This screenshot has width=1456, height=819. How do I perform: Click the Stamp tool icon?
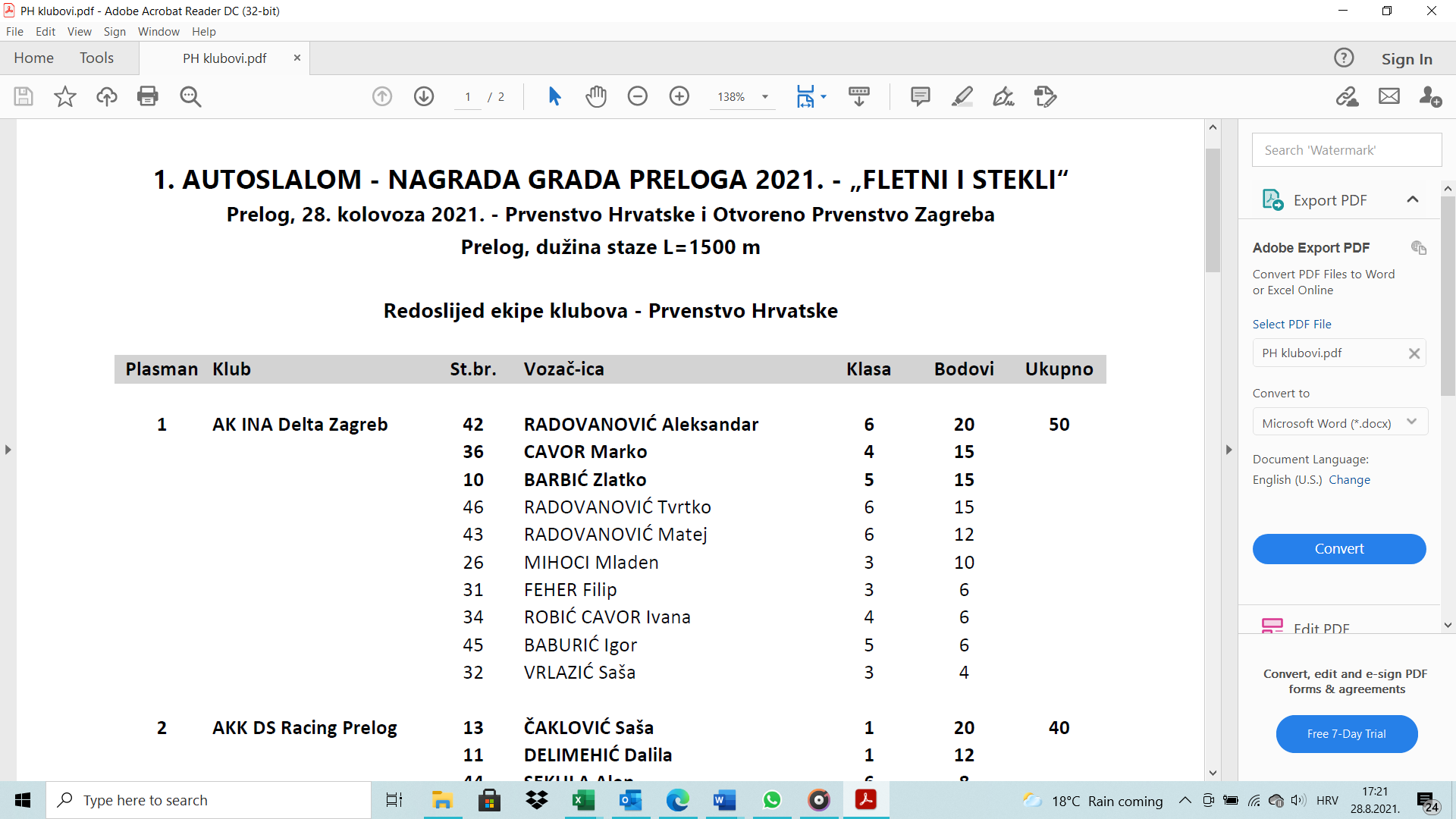pos(1045,96)
